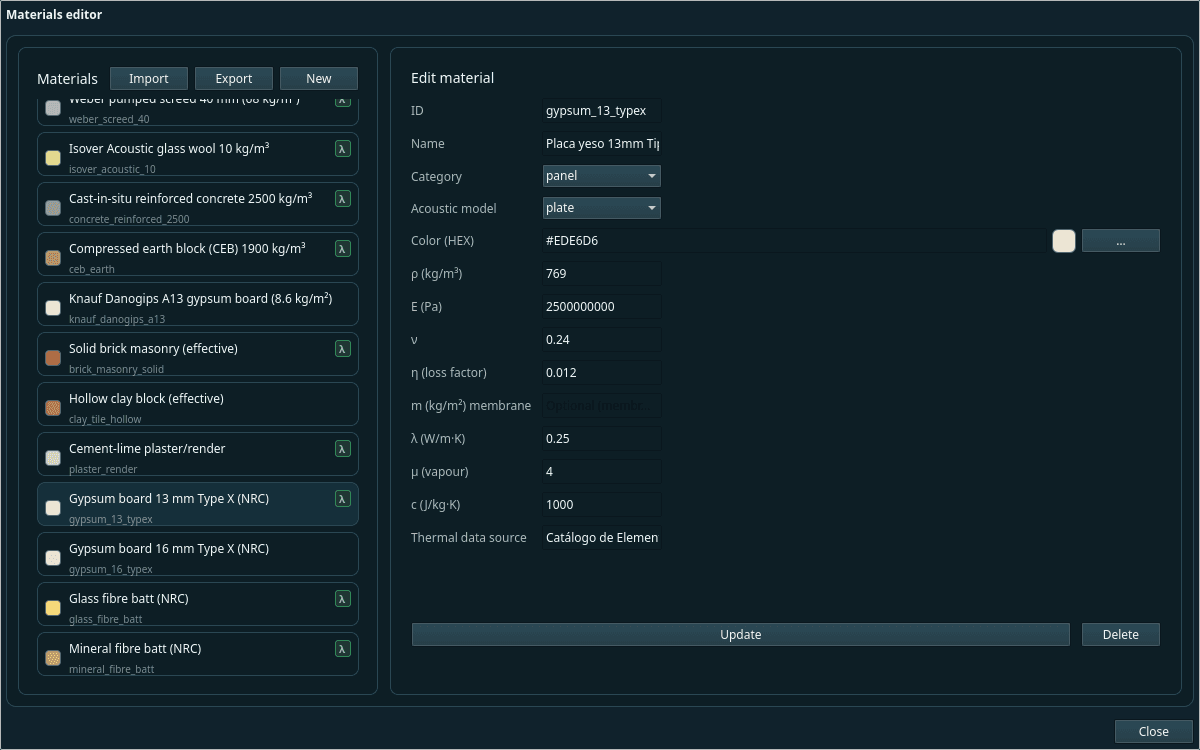Click the Color (HEX) input field

(x=793, y=241)
